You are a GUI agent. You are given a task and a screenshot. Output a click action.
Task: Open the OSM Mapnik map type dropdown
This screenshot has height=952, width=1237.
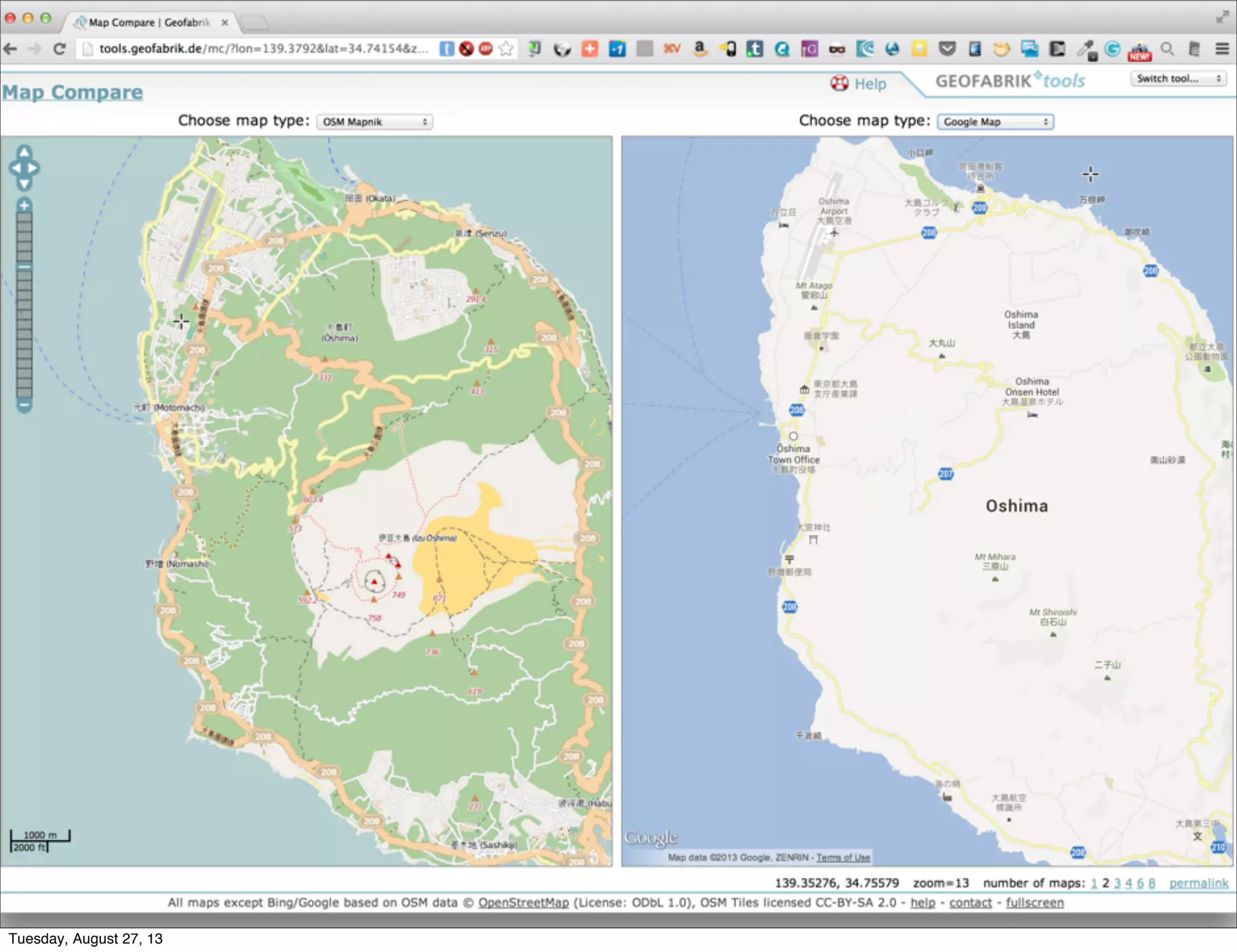[x=374, y=122]
